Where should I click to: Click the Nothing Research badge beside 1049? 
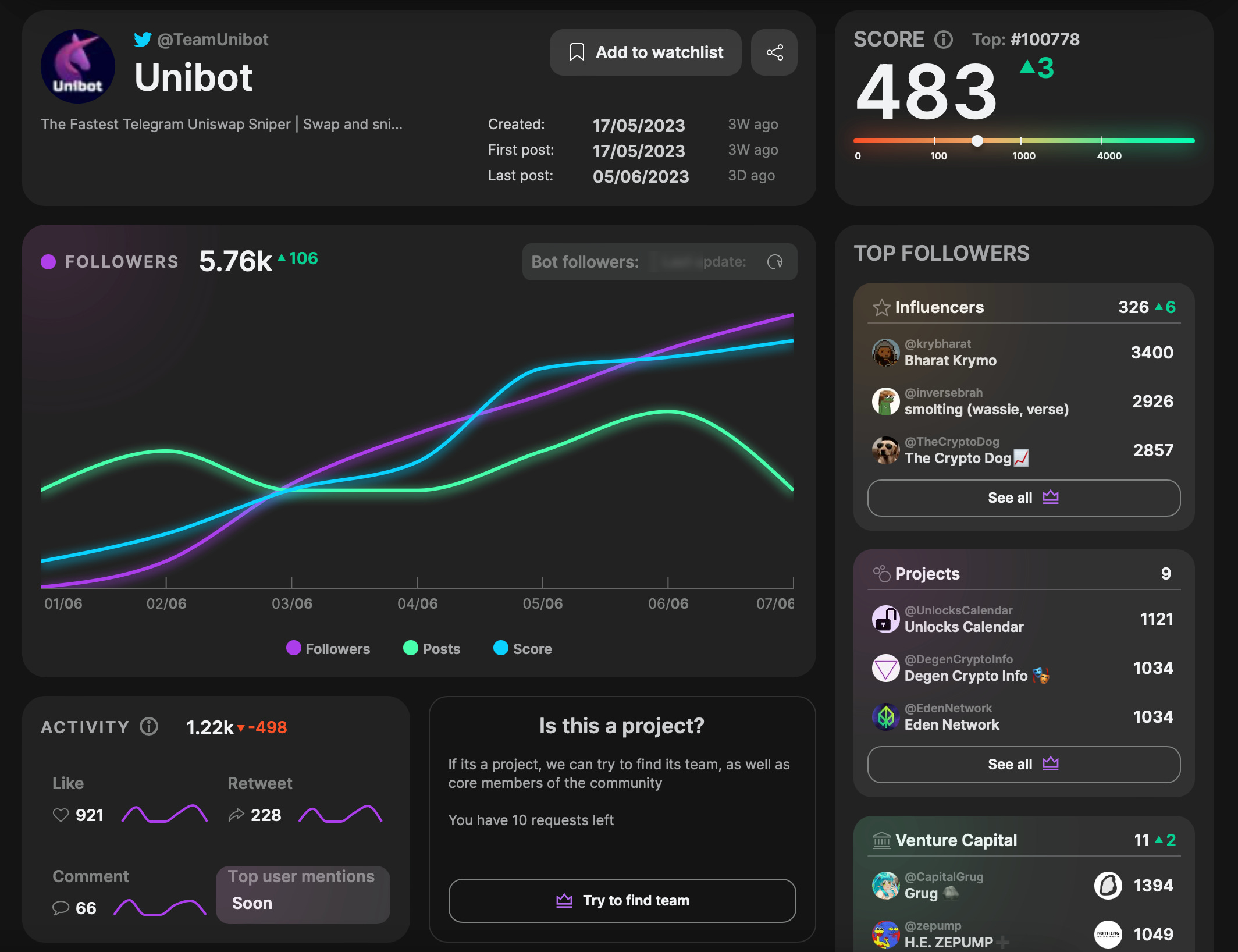[1108, 935]
